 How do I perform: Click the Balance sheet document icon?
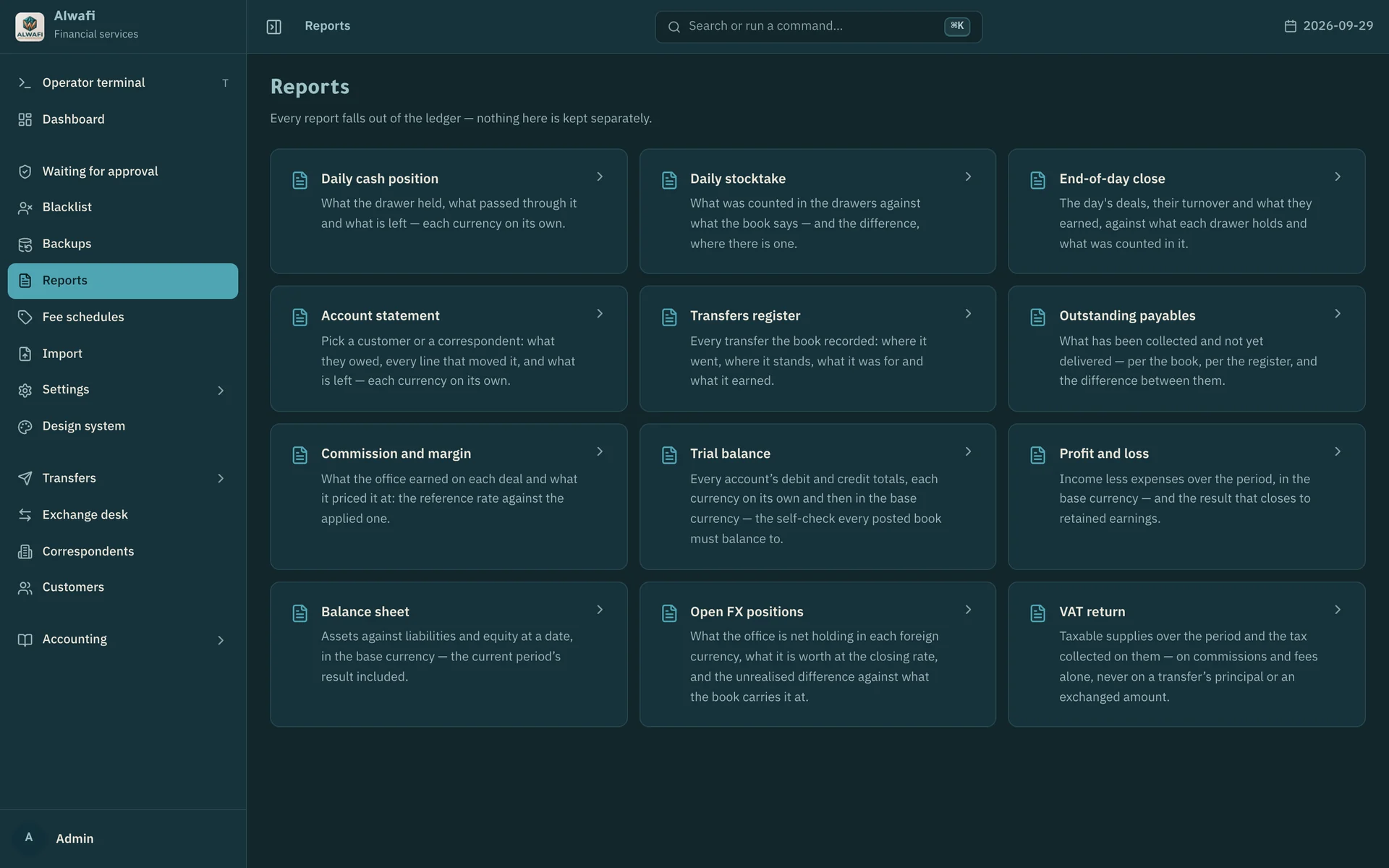pyautogui.click(x=300, y=613)
